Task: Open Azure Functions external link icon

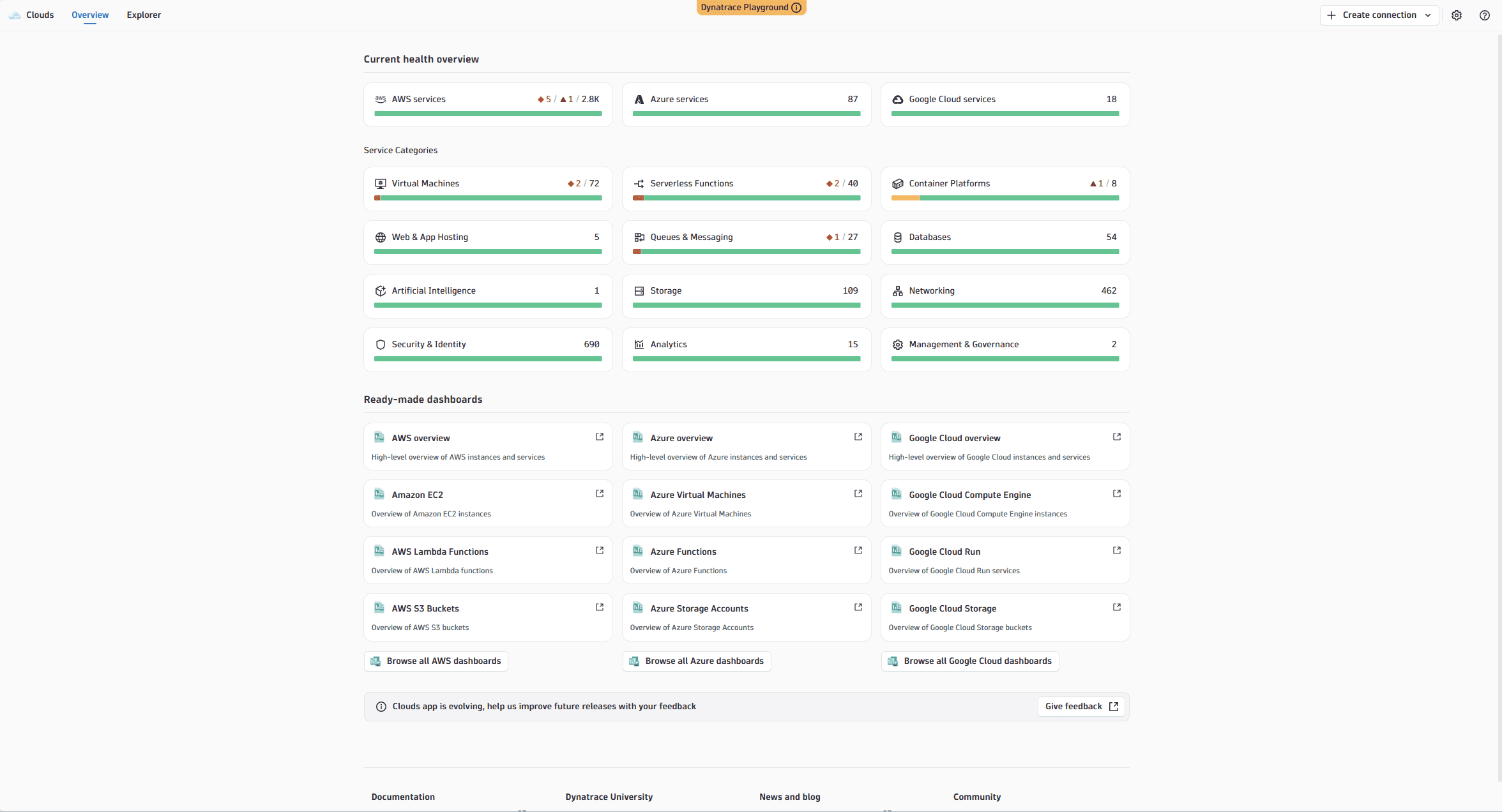Action: pyautogui.click(x=858, y=550)
